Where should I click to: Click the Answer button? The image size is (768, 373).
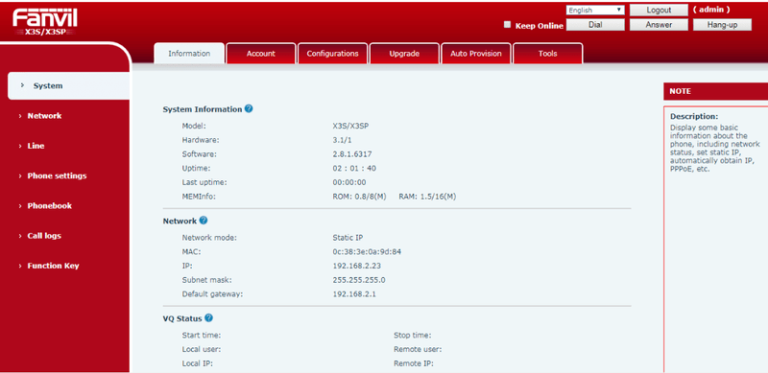click(x=658, y=25)
